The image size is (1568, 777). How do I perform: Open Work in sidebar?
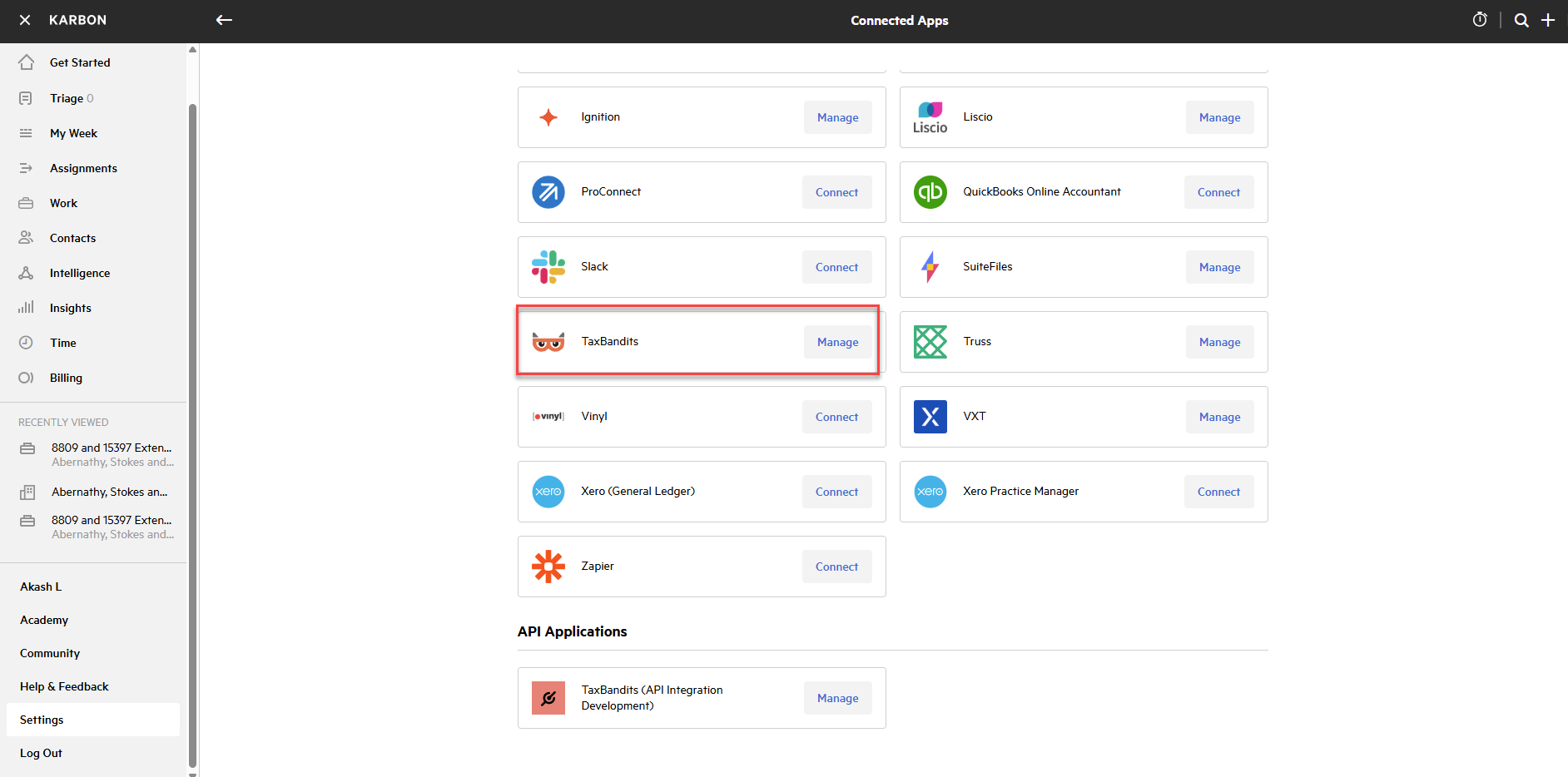63,203
